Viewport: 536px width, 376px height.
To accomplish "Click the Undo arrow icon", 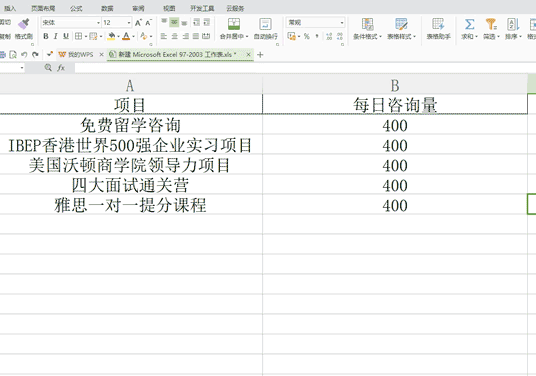I will pos(24,54).
